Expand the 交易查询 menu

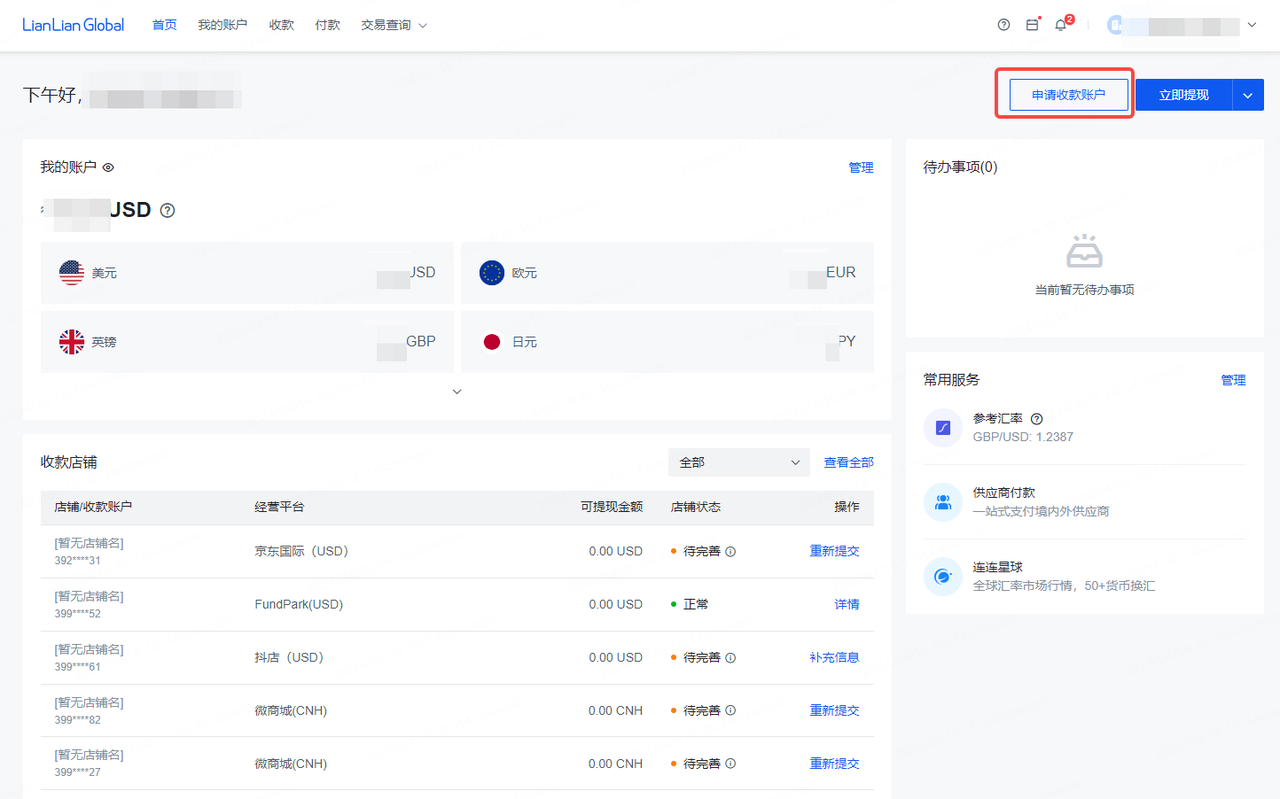[x=393, y=25]
